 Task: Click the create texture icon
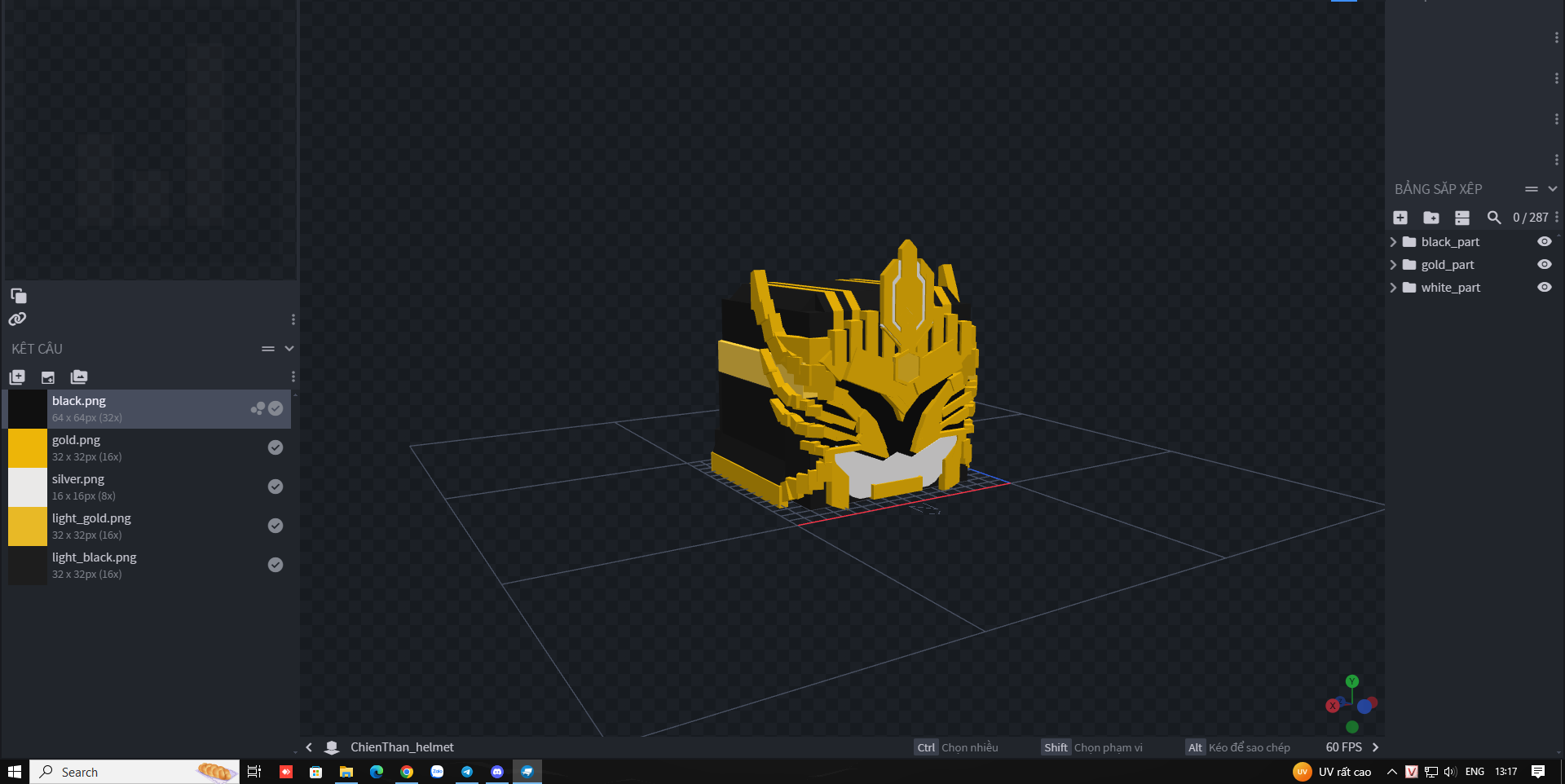pyautogui.click(x=17, y=377)
